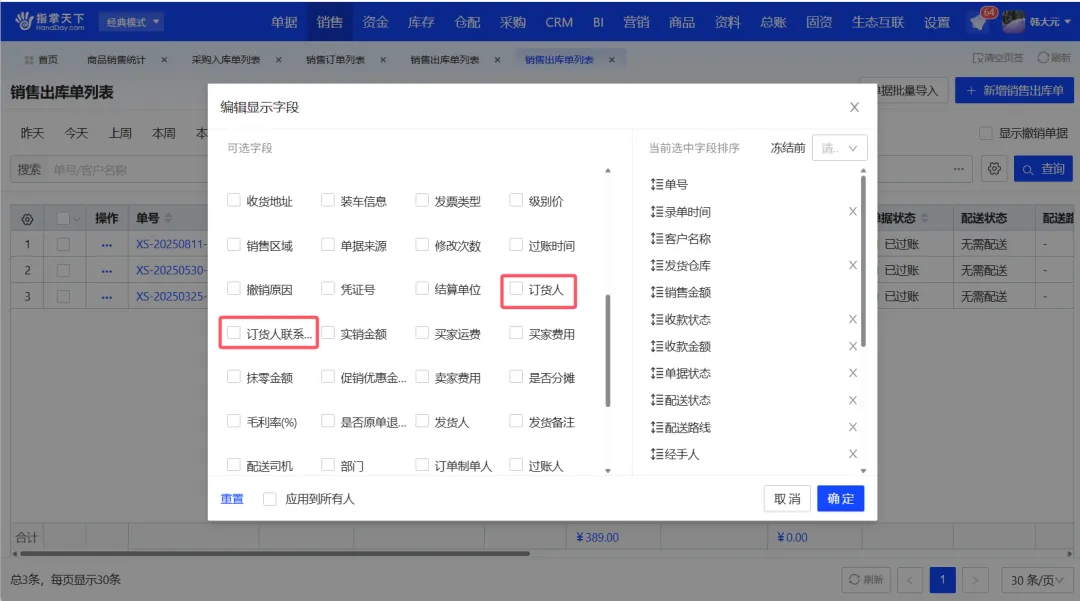Enable the 装车信息 field
The width and height of the screenshot is (1080, 601).
pyautogui.click(x=328, y=200)
